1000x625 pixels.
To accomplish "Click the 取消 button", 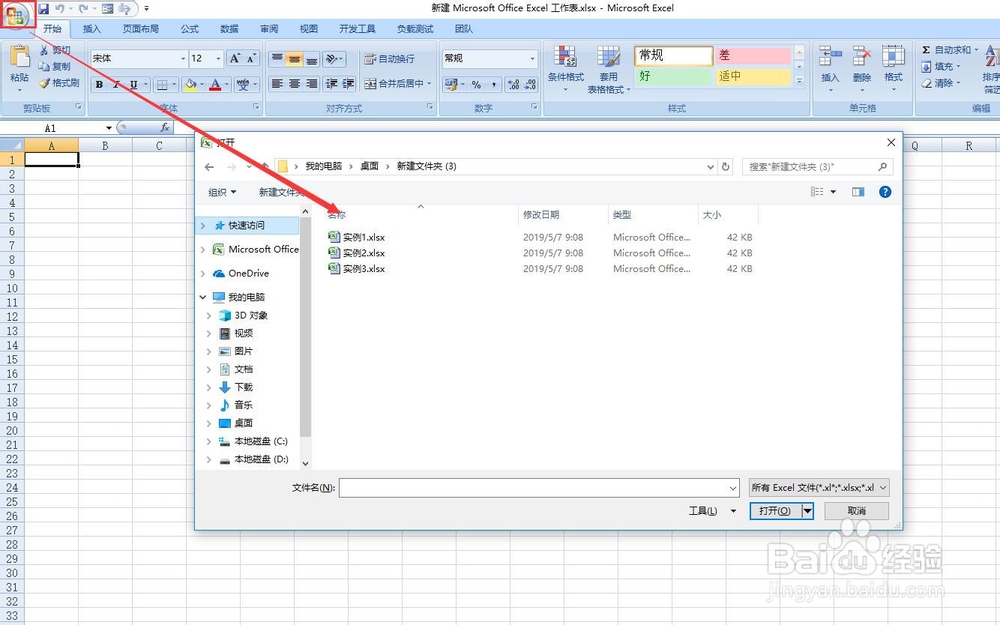I will pyautogui.click(x=857, y=511).
